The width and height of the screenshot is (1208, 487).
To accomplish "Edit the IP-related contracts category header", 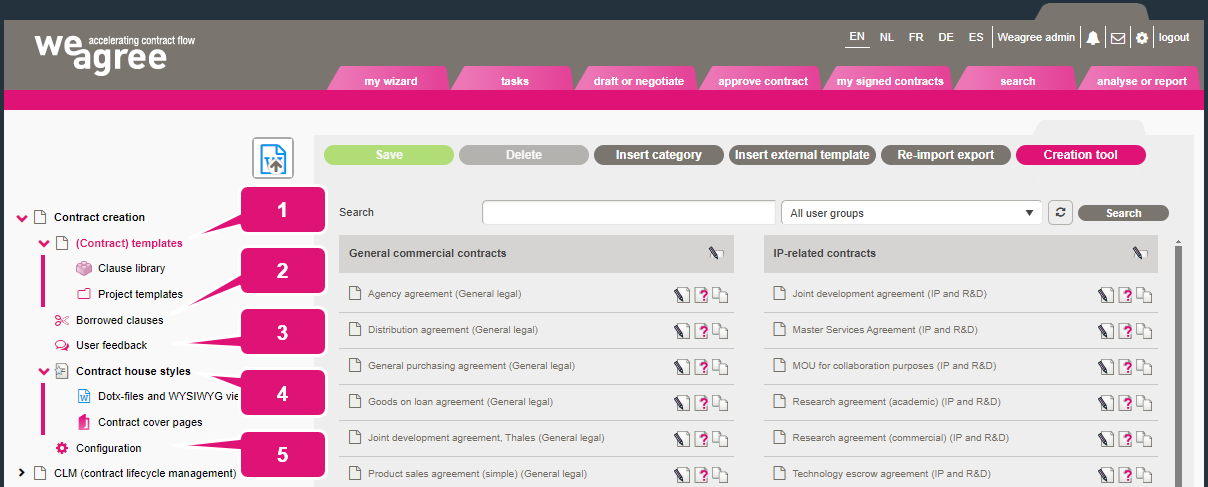I will (x=1140, y=254).
